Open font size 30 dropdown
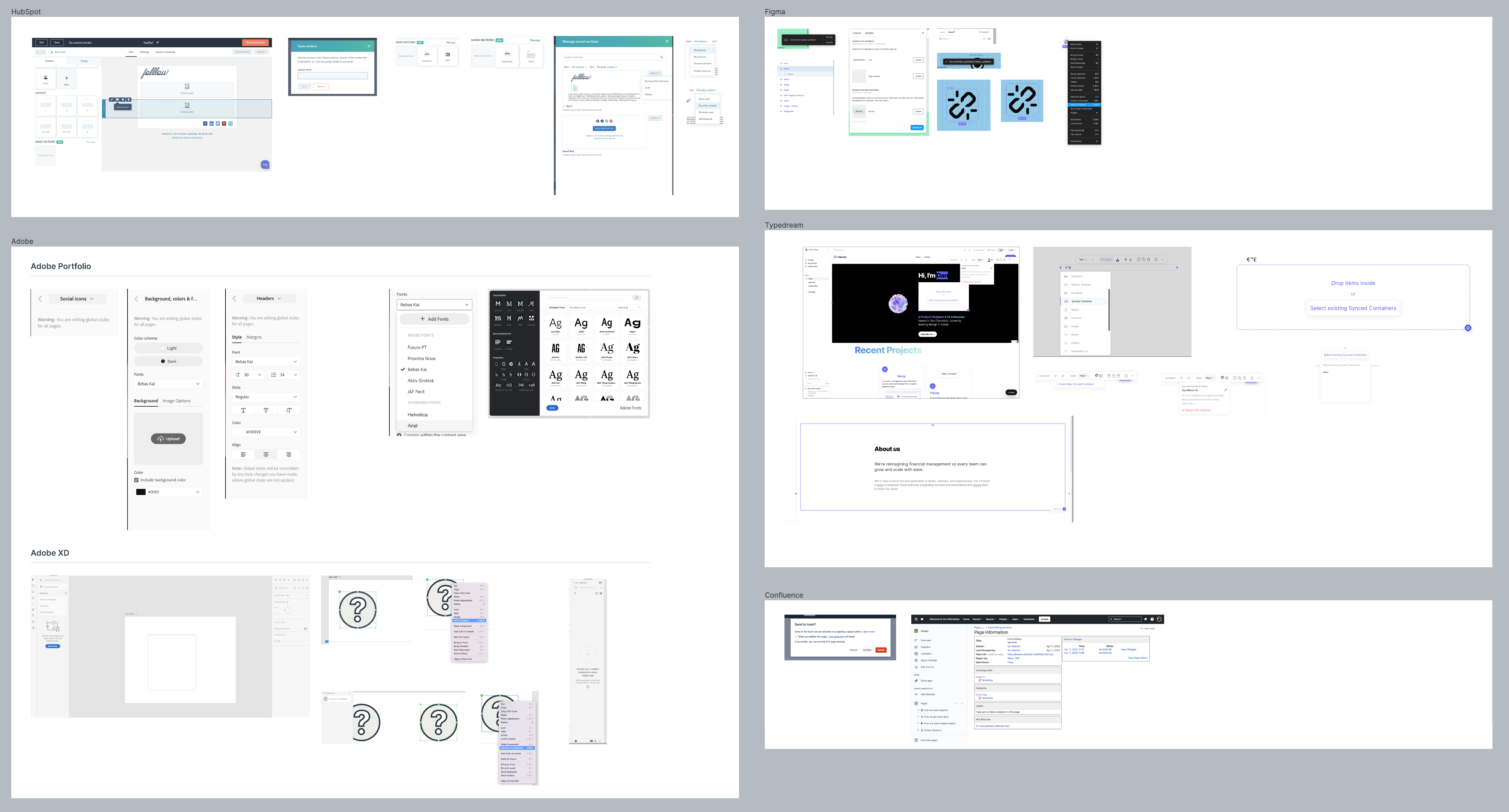 (248, 375)
